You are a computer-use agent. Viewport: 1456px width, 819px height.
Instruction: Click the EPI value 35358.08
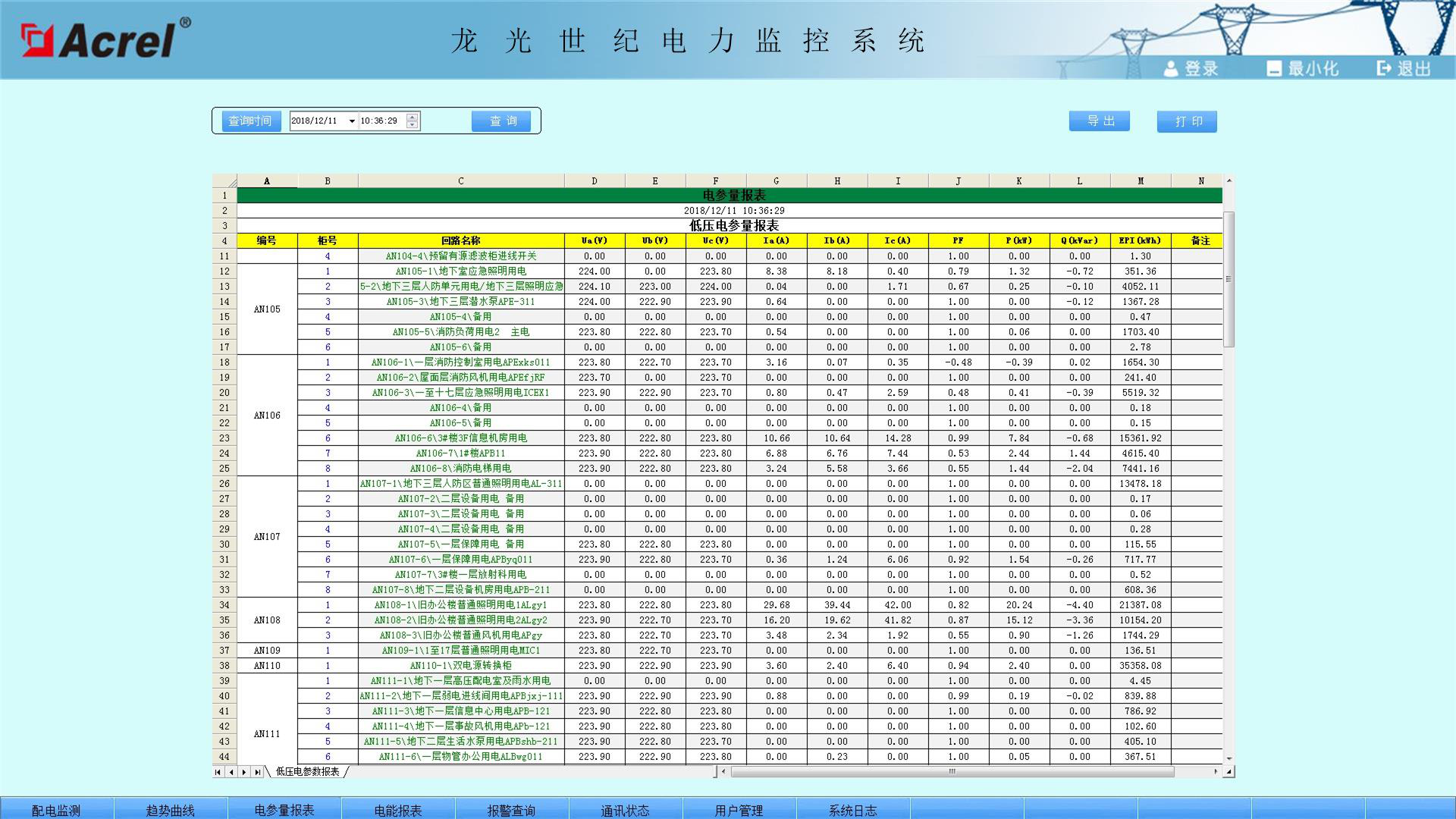[x=1141, y=666]
